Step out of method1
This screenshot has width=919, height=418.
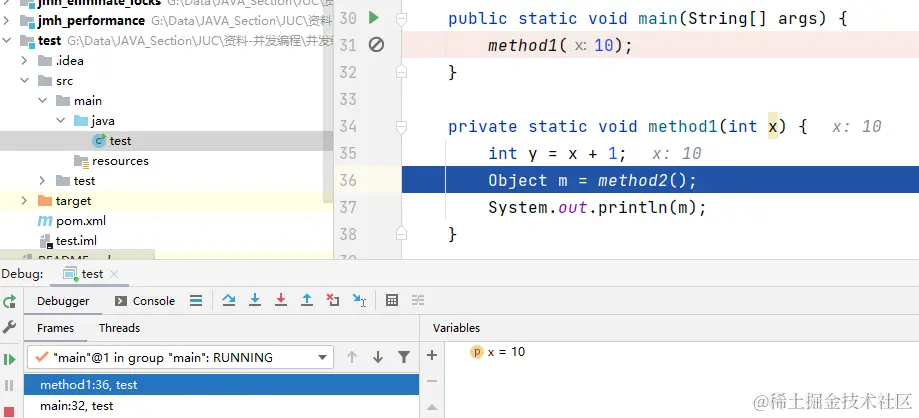pos(307,301)
